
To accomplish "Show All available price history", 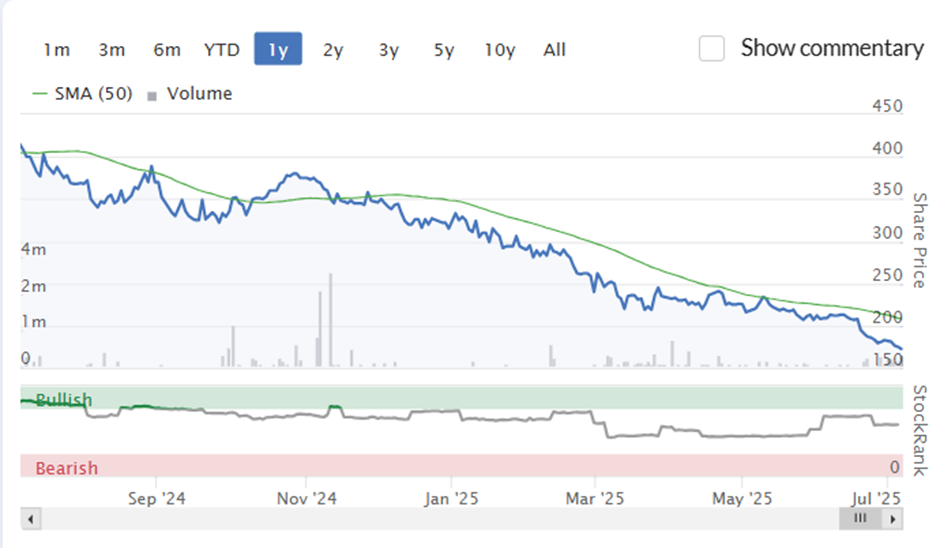I will pos(555,49).
